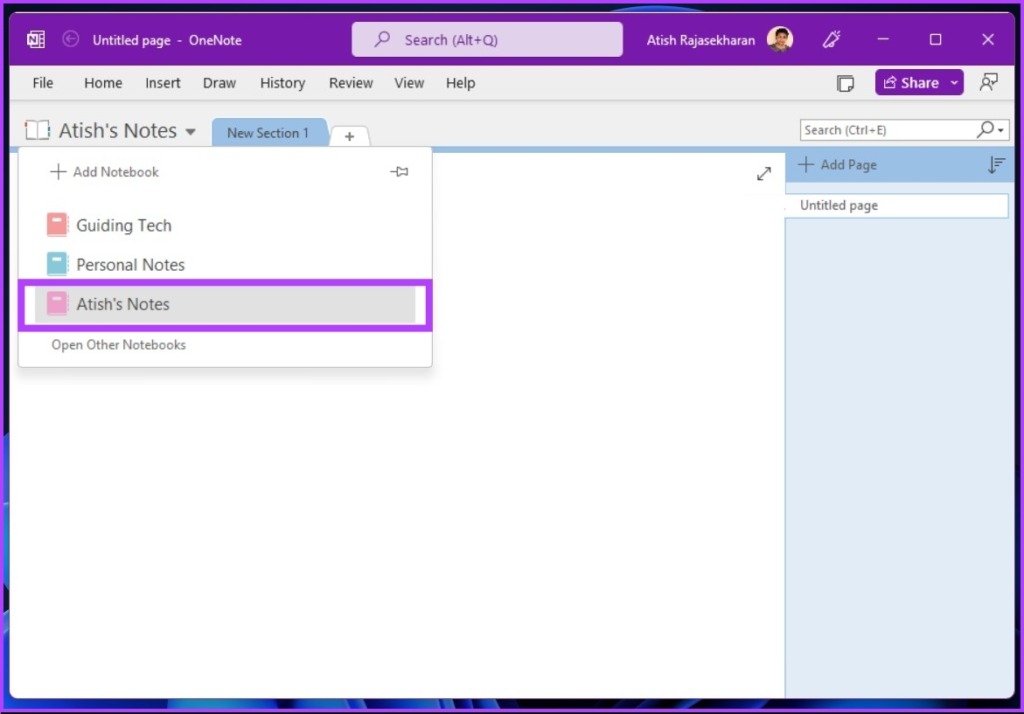Add a notebook via Add Notebook
1024x714 pixels.
point(105,171)
